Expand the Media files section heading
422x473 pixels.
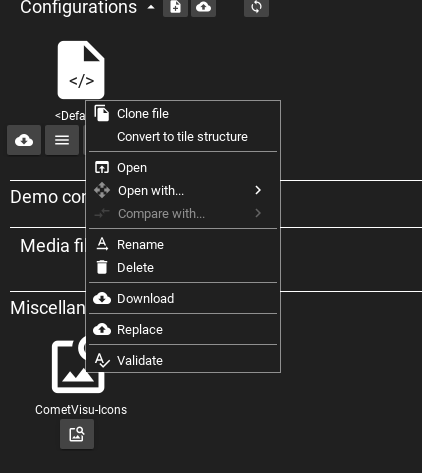click(x=53, y=246)
